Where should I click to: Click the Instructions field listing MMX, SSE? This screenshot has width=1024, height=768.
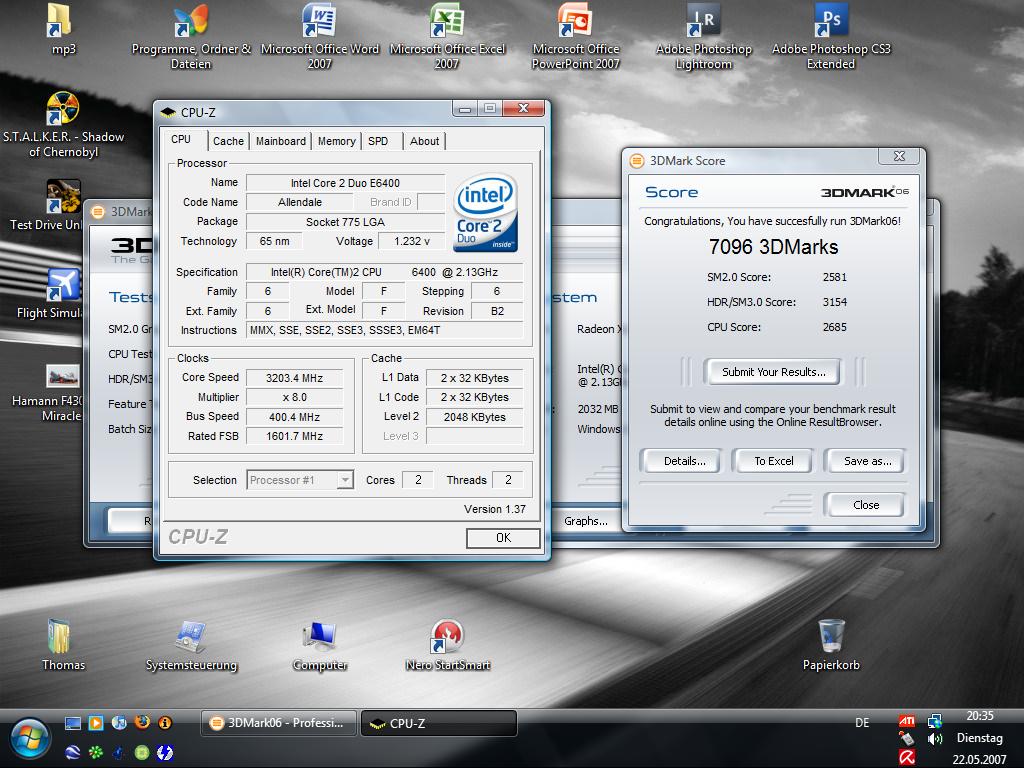(x=385, y=330)
